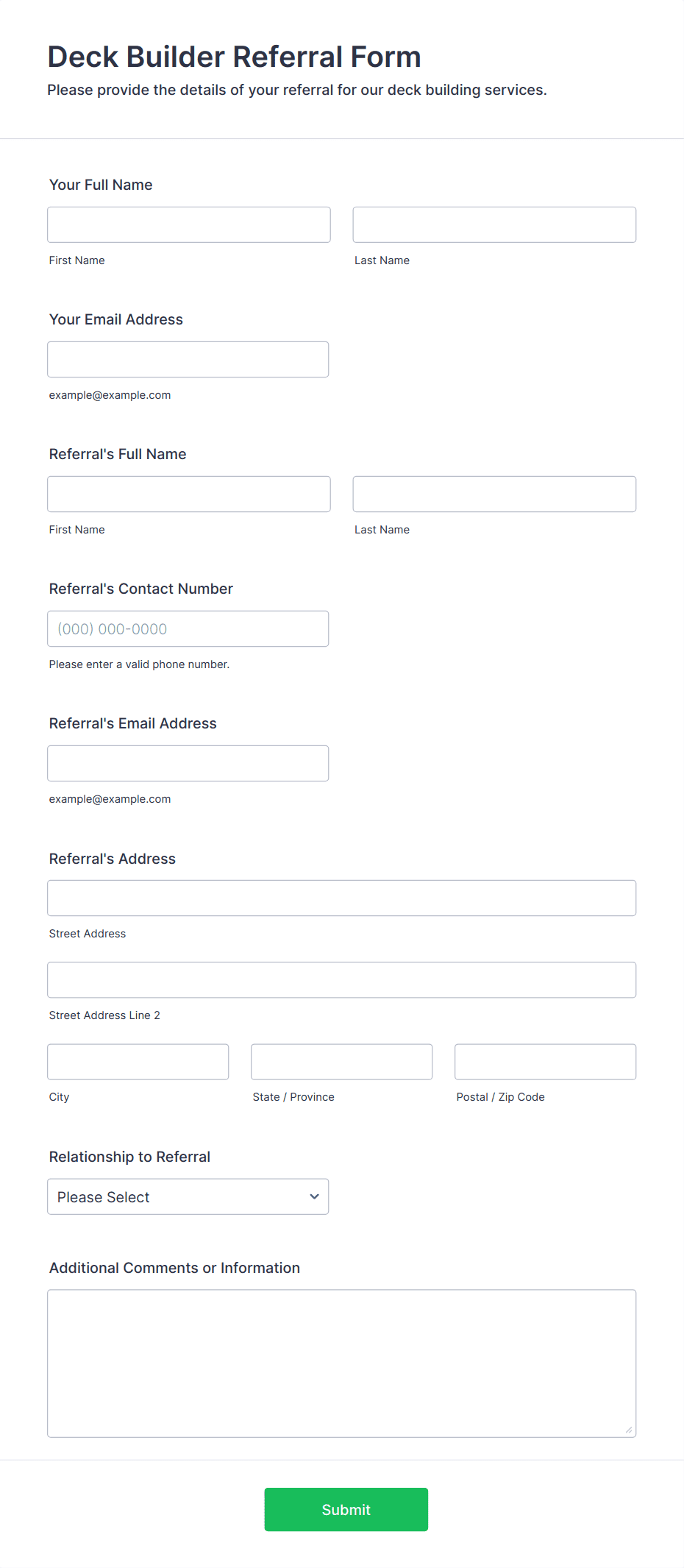Select the Your Email Address input

tap(188, 359)
